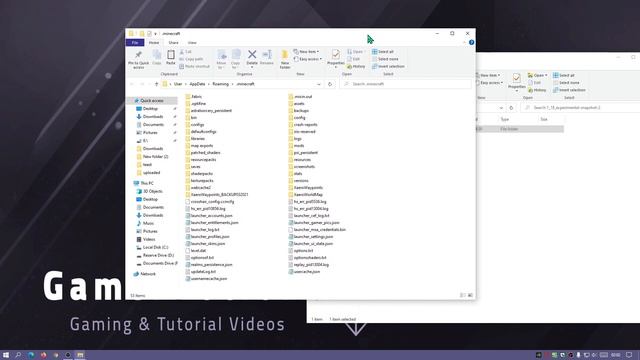640x360 pixels.
Task: Click the Copy button in Clipboard group
Action: pos(157,58)
